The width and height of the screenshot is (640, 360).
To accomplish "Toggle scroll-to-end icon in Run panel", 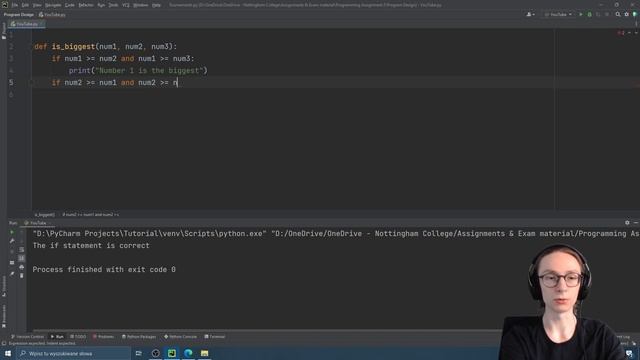I will click(22, 258).
